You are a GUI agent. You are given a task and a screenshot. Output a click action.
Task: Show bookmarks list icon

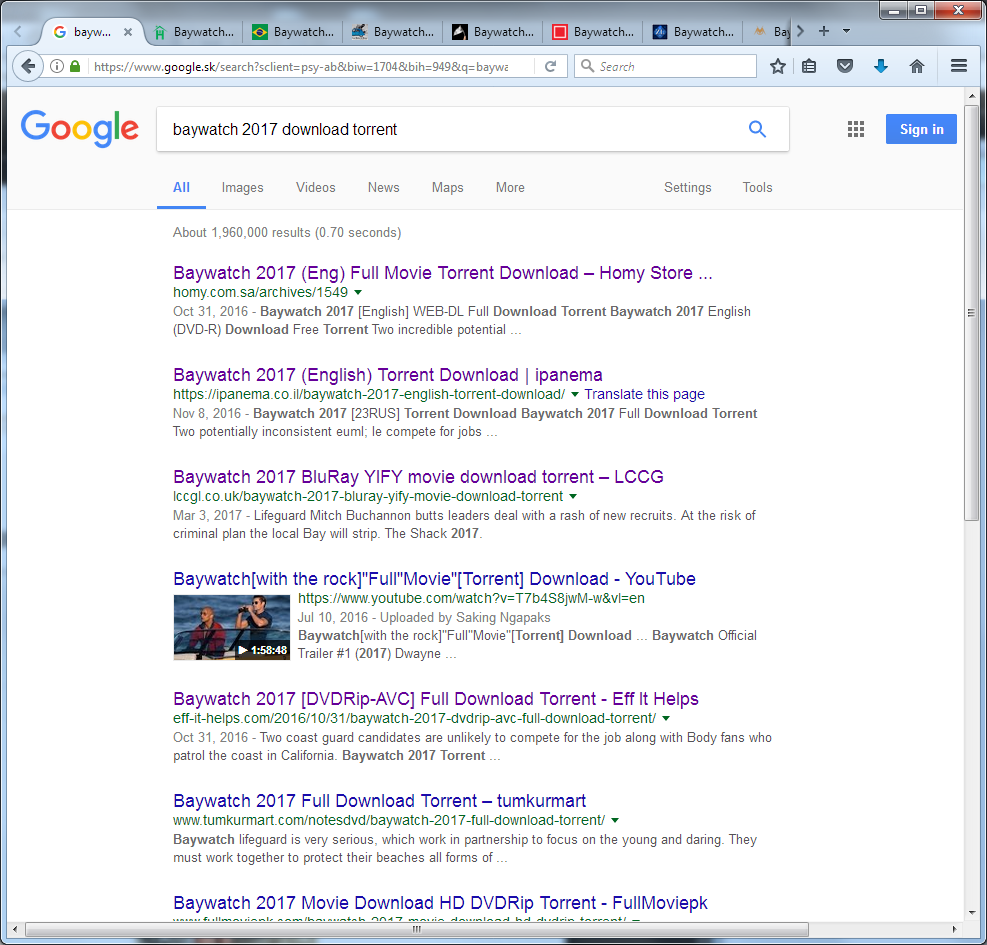click(809, 66)
